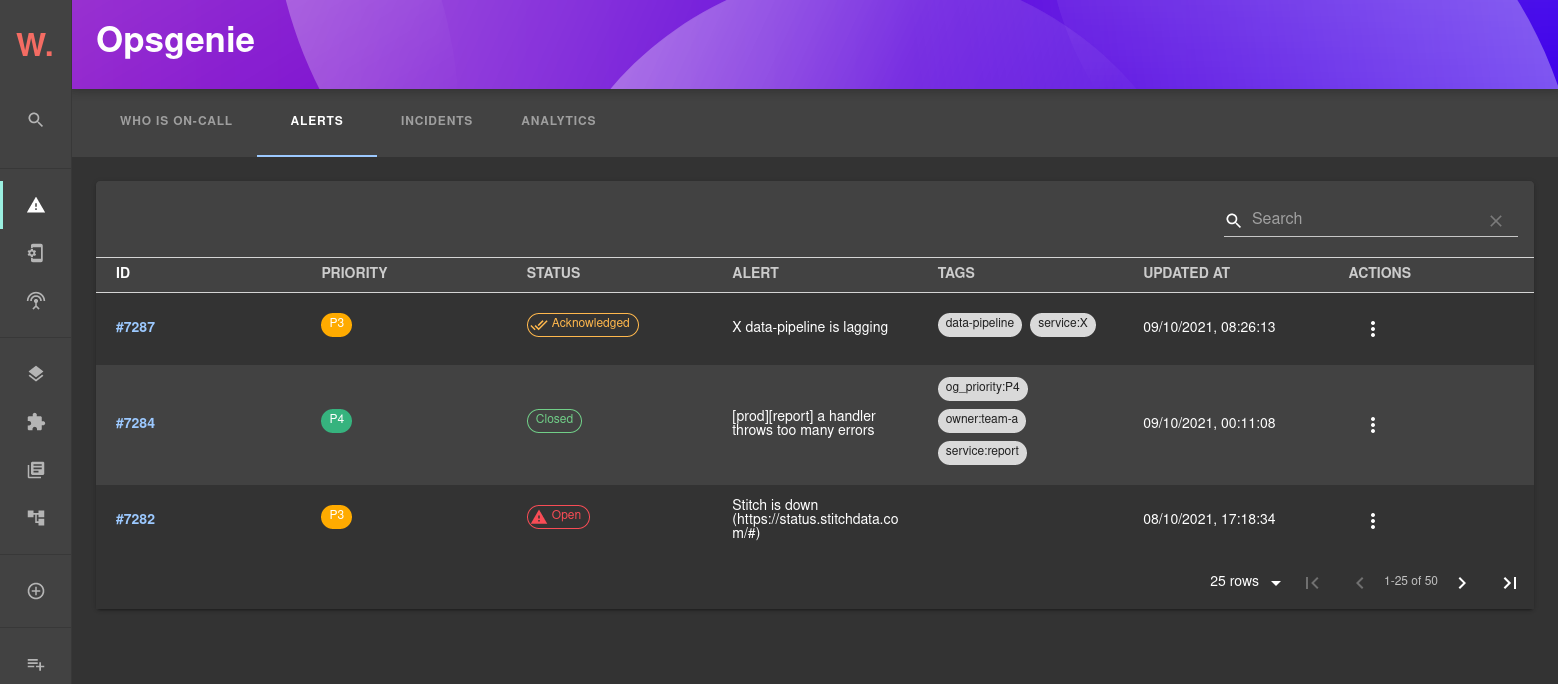Select the alerts warning triangle sidebar icon

point(36,205)
